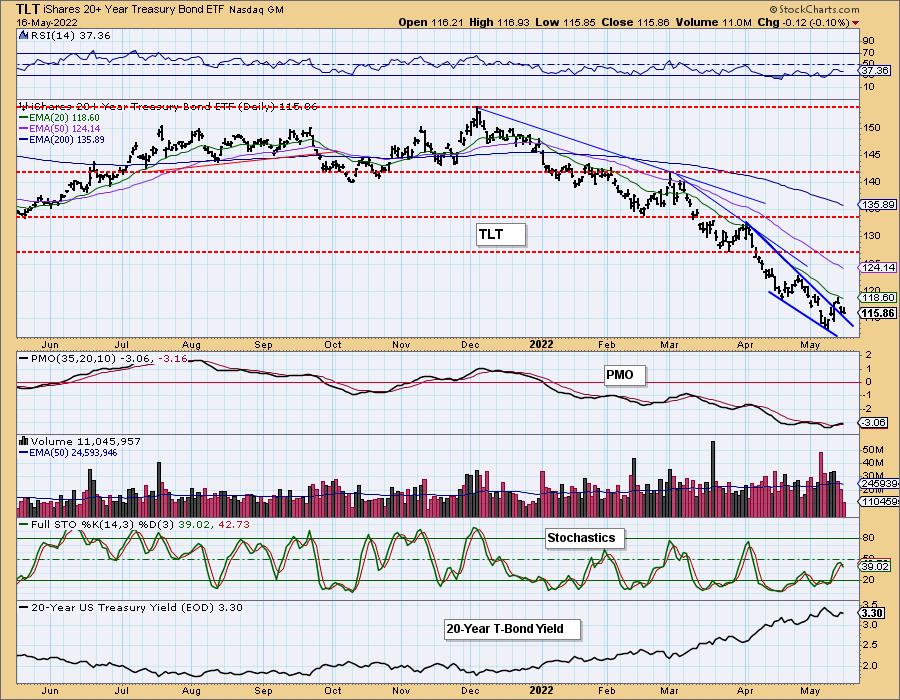This screenshot has height=700, width=900.
Task: Click the volume EMA(50) 24,593,946 label
Action: [68, 453]
